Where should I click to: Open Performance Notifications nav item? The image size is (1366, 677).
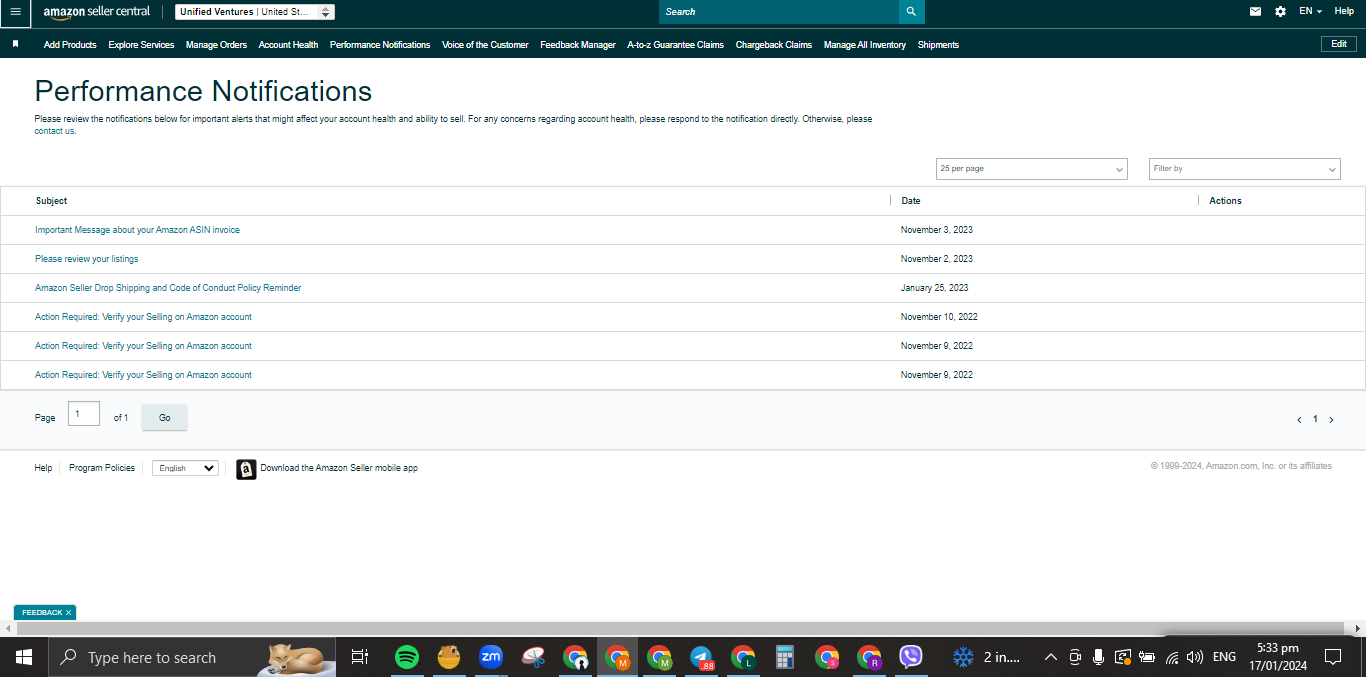point(380,45)
